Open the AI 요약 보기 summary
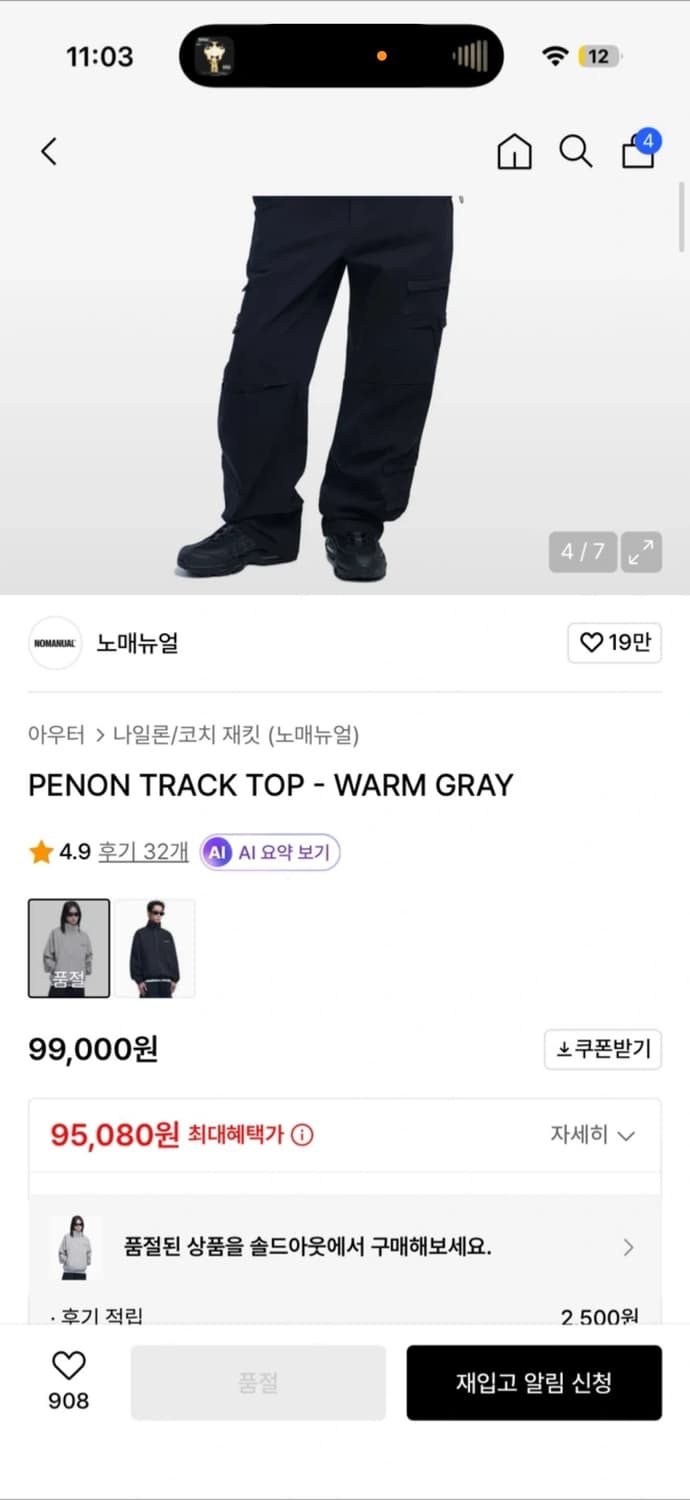 point(270,851)
